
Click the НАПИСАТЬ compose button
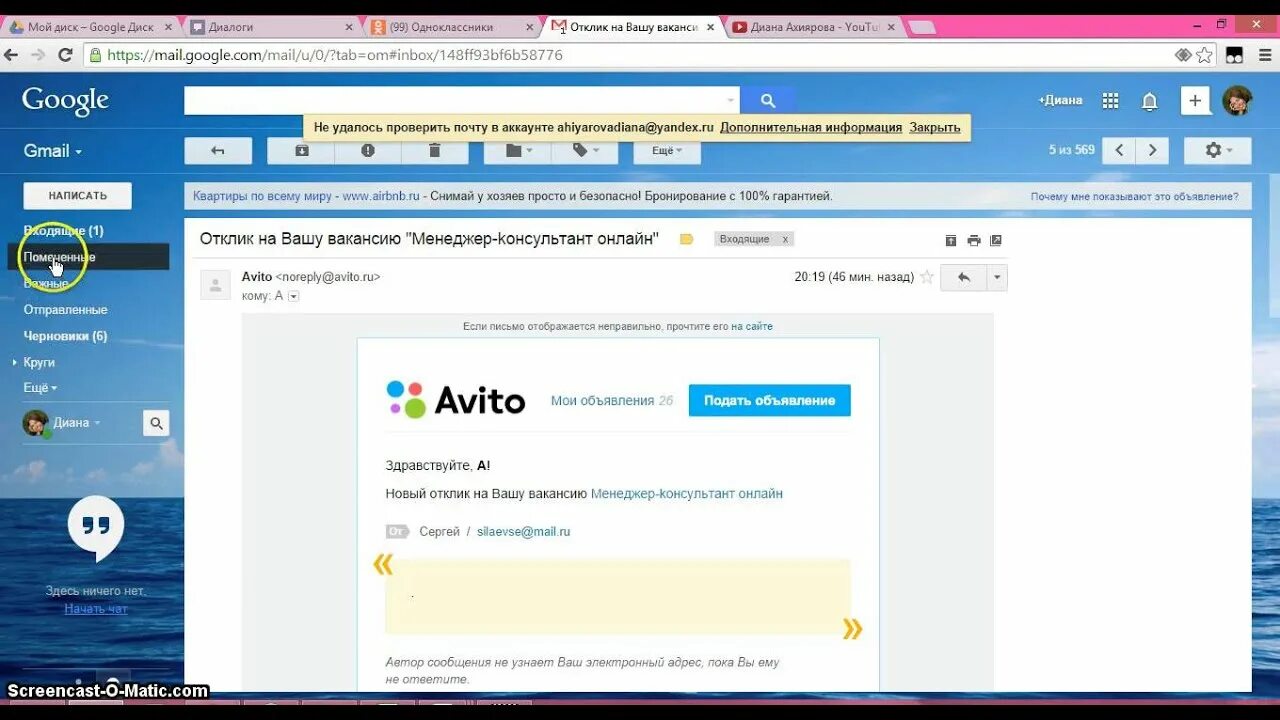point(77,195)
